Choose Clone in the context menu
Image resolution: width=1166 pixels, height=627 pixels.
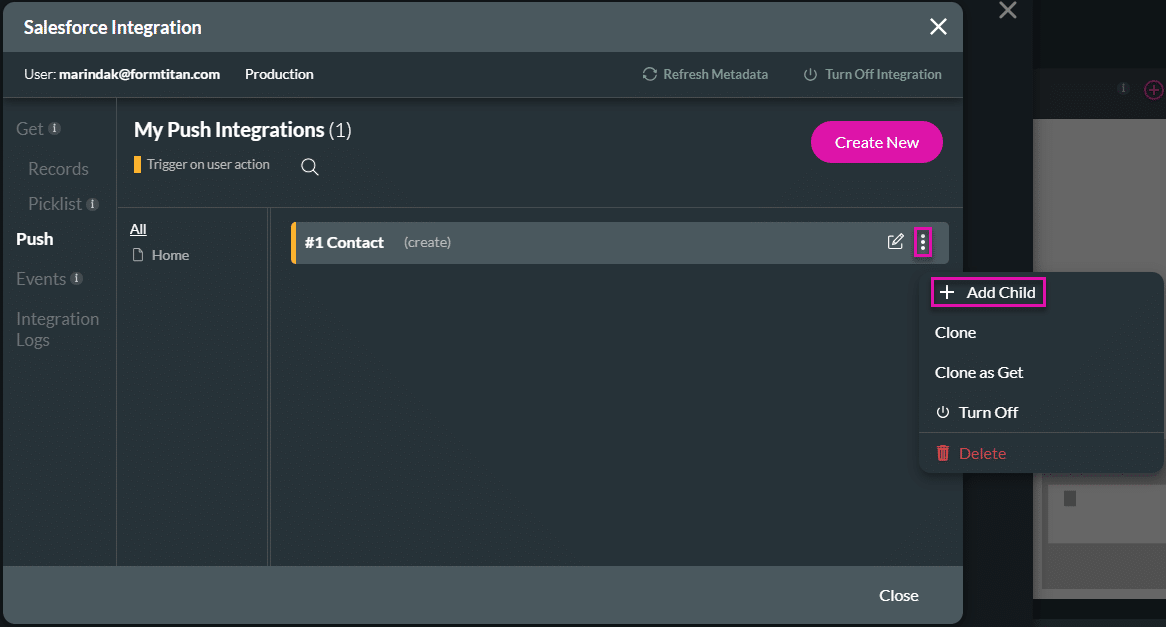tap(955, 332)
